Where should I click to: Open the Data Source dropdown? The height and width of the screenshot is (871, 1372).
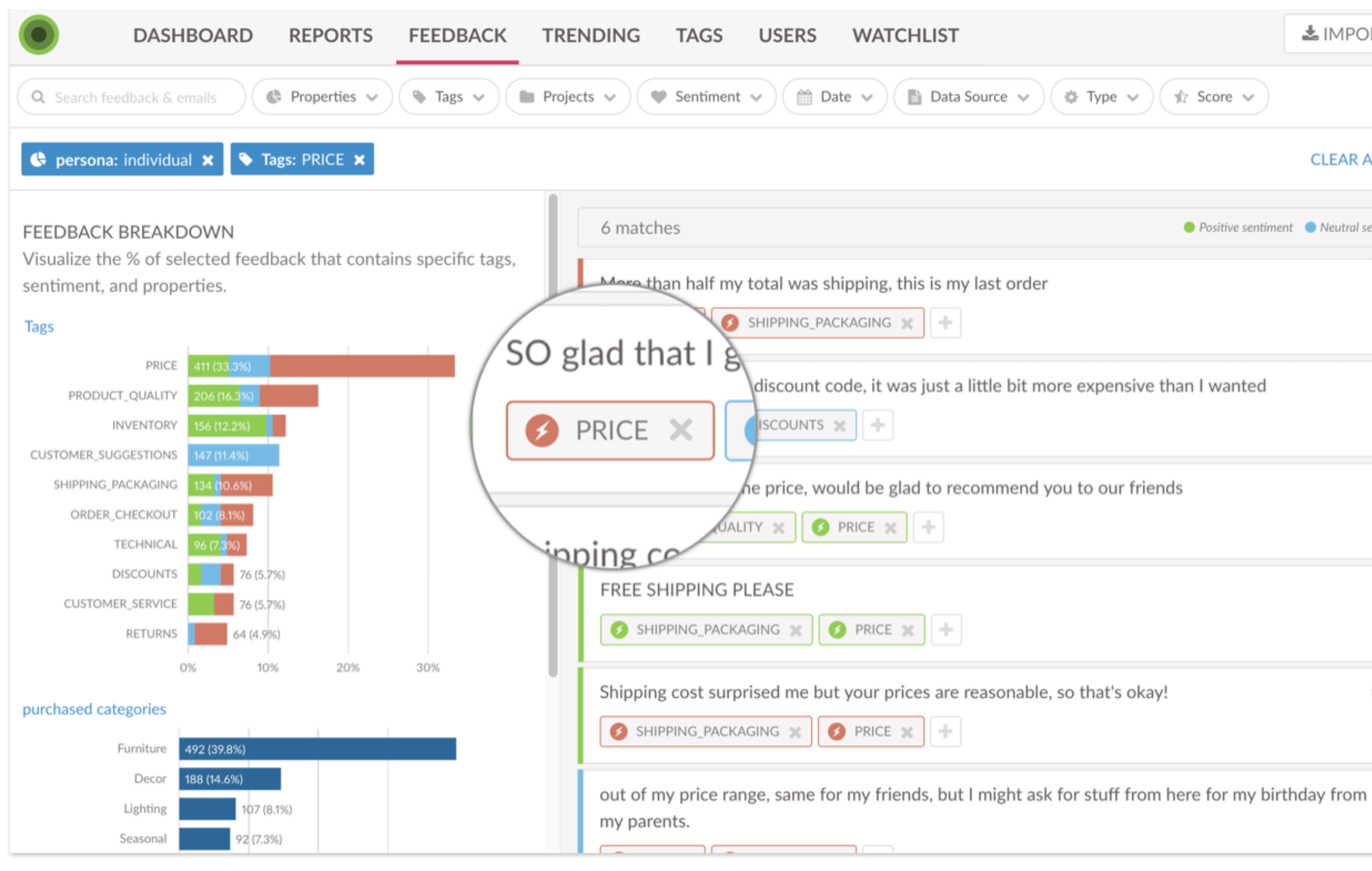[969, 97]
